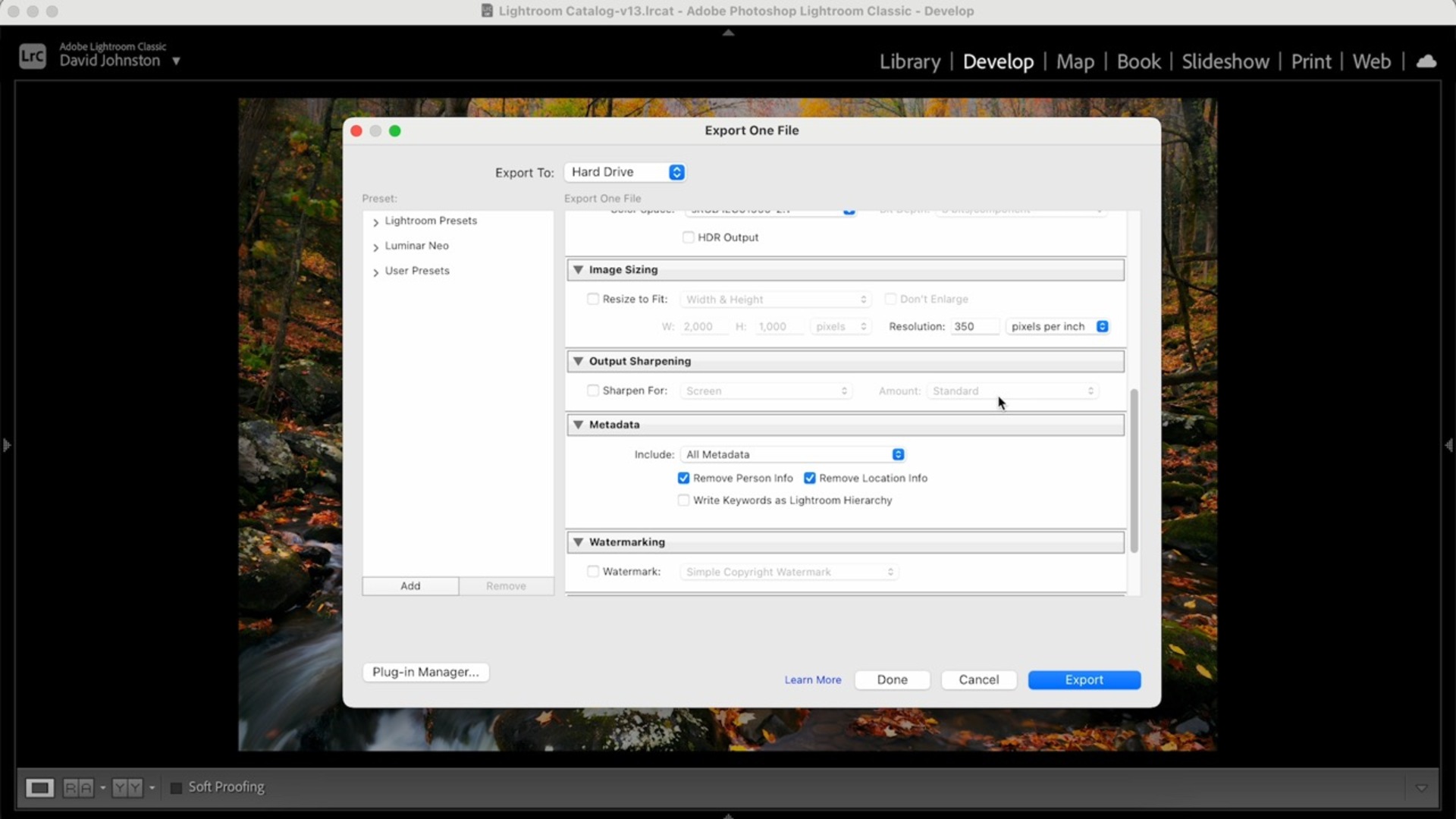Expand the Lightroom Presets folder

[x=375, y=222]
